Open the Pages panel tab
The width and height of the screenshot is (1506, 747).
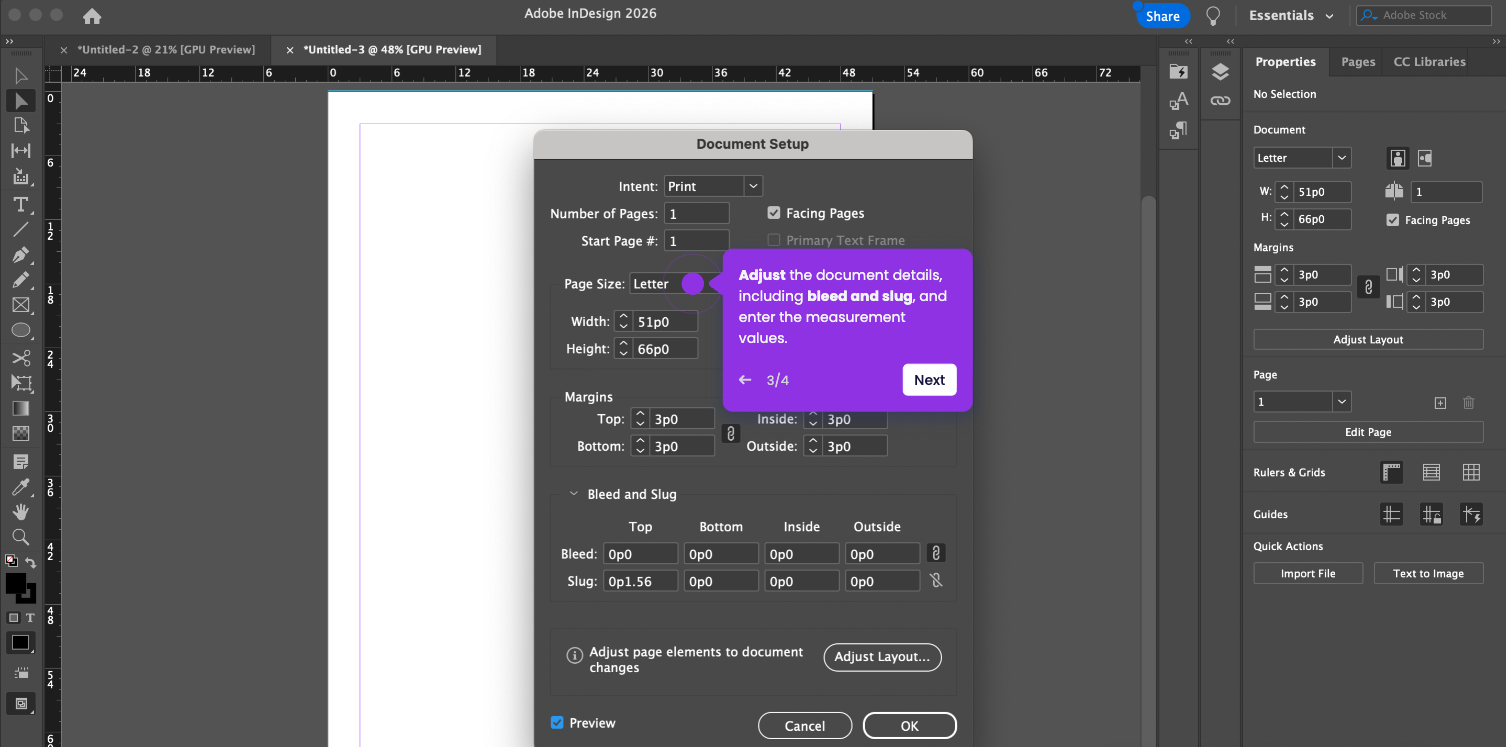point(1358,62)
